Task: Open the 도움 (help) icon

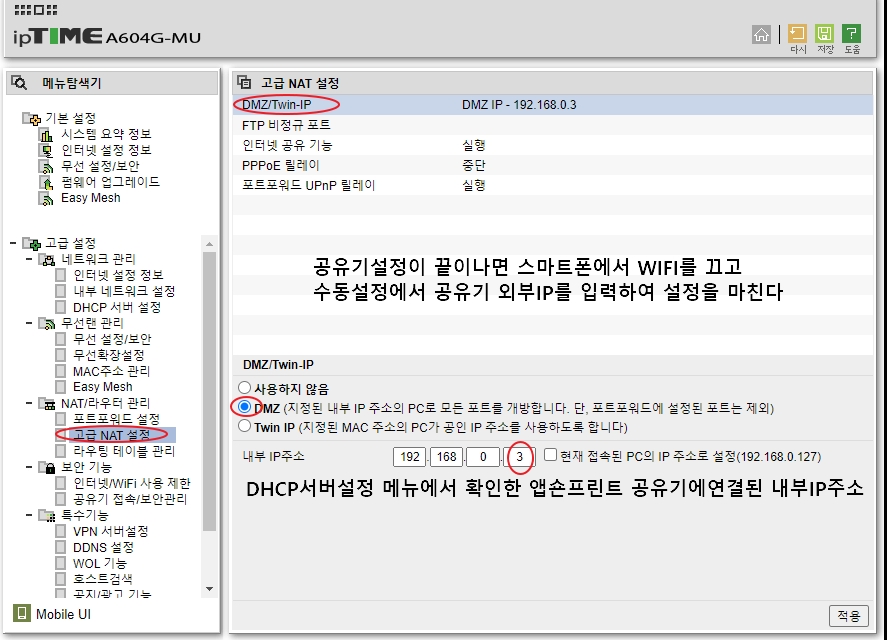Action: [852, 34]
